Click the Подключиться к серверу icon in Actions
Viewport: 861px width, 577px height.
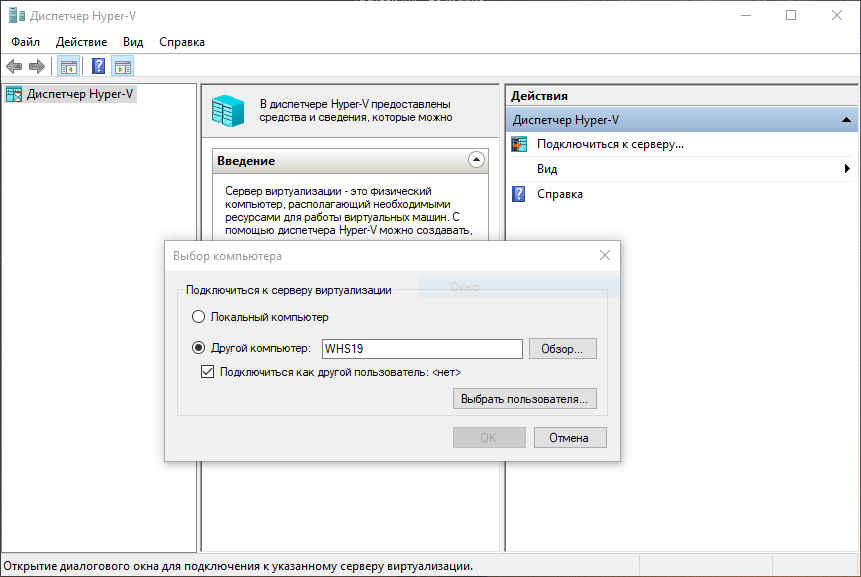click(x=519, y=144)
